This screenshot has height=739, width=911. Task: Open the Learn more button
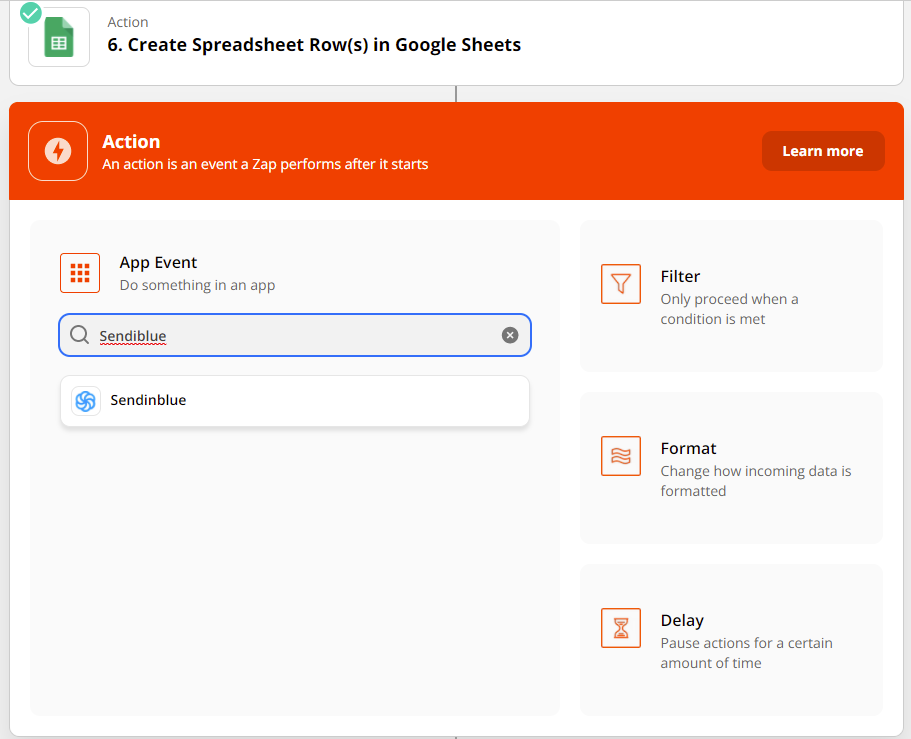coord(823,151)
